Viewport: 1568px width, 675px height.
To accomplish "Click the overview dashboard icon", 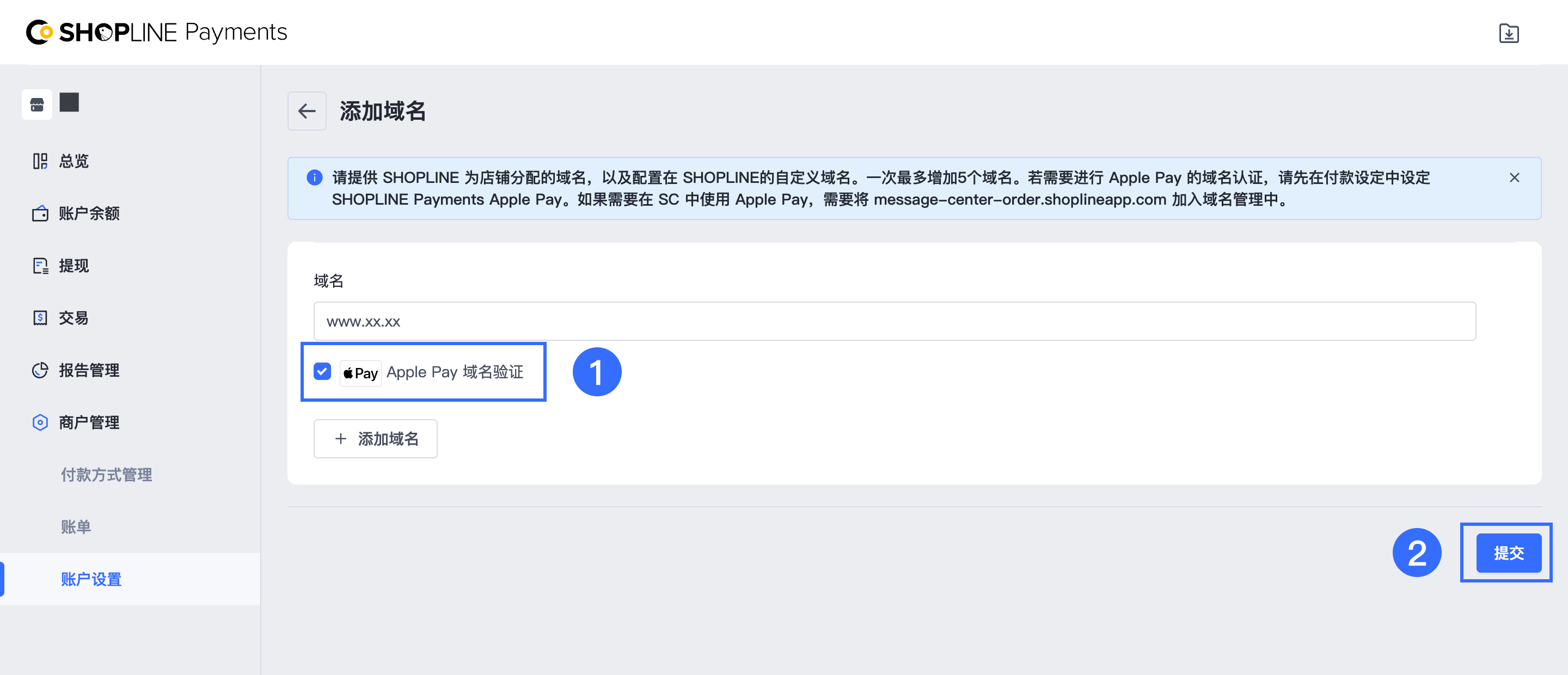I will 40,161.
